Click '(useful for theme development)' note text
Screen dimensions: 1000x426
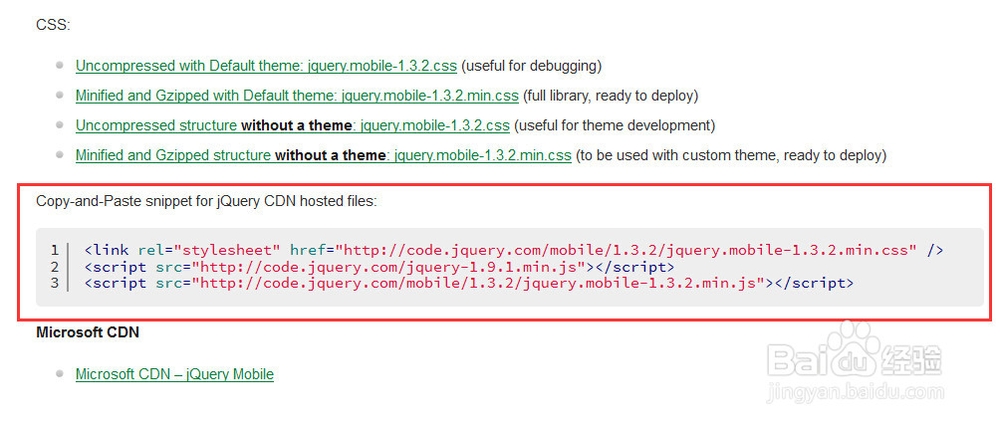[614, 126]
